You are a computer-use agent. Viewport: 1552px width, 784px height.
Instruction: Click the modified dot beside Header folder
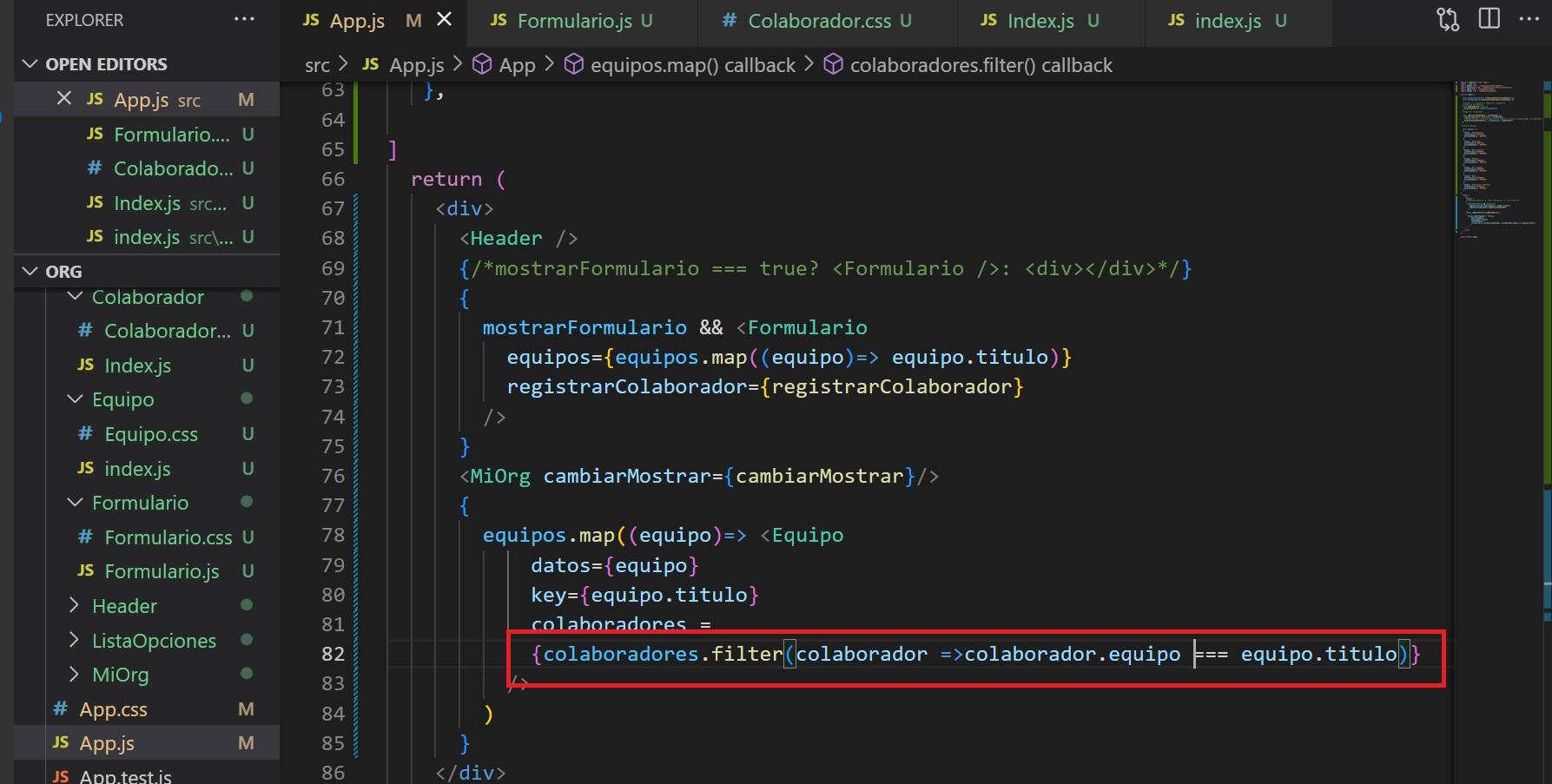tap(247, 605)
